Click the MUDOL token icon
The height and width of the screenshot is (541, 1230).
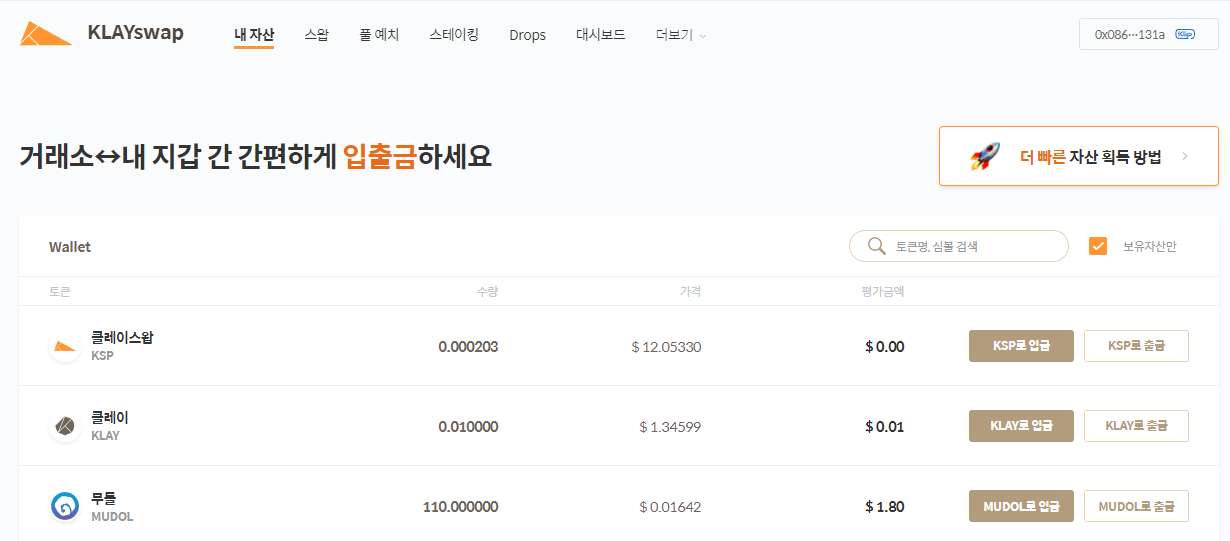tap(65, 506)
